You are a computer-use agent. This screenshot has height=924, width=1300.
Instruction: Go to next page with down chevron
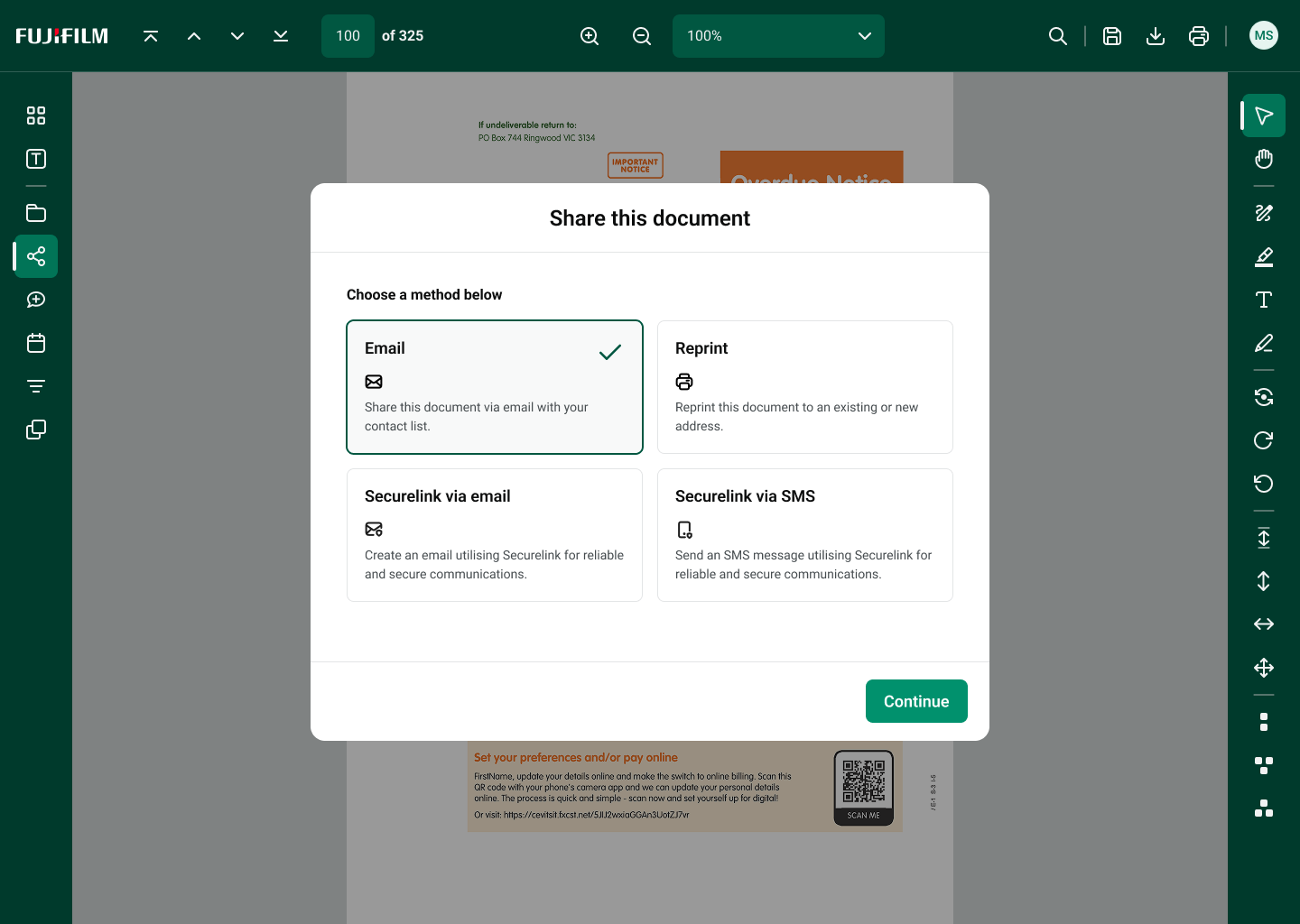click(x=237, y=36)
